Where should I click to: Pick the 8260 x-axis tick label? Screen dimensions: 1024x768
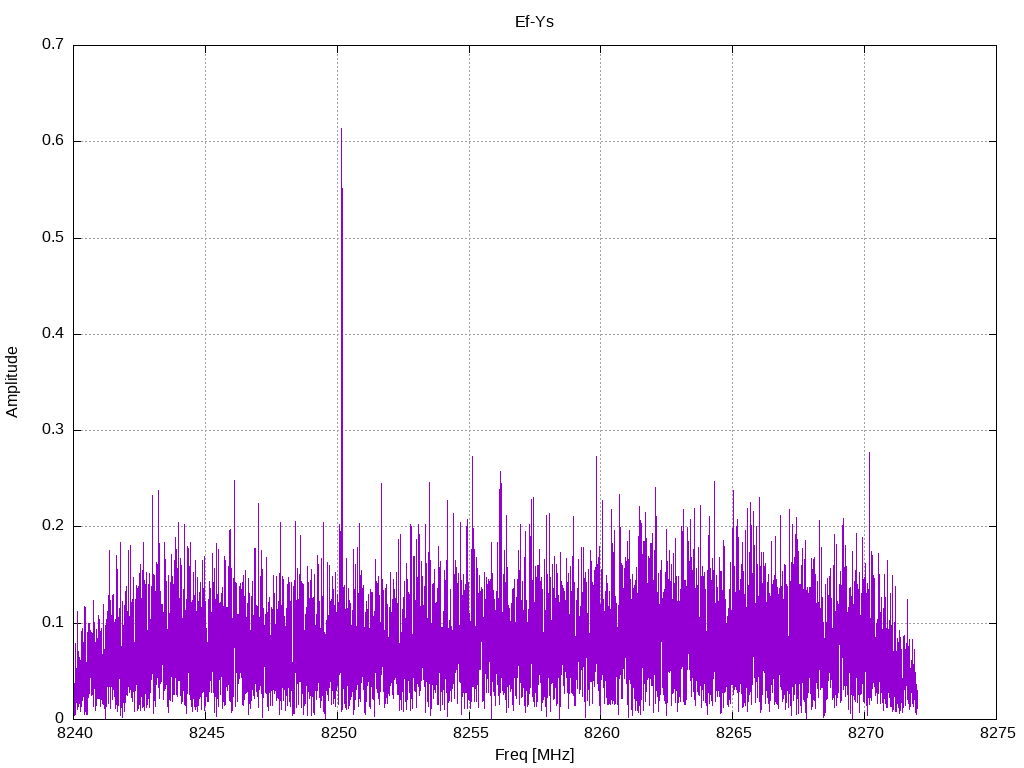tap(600, 735)
